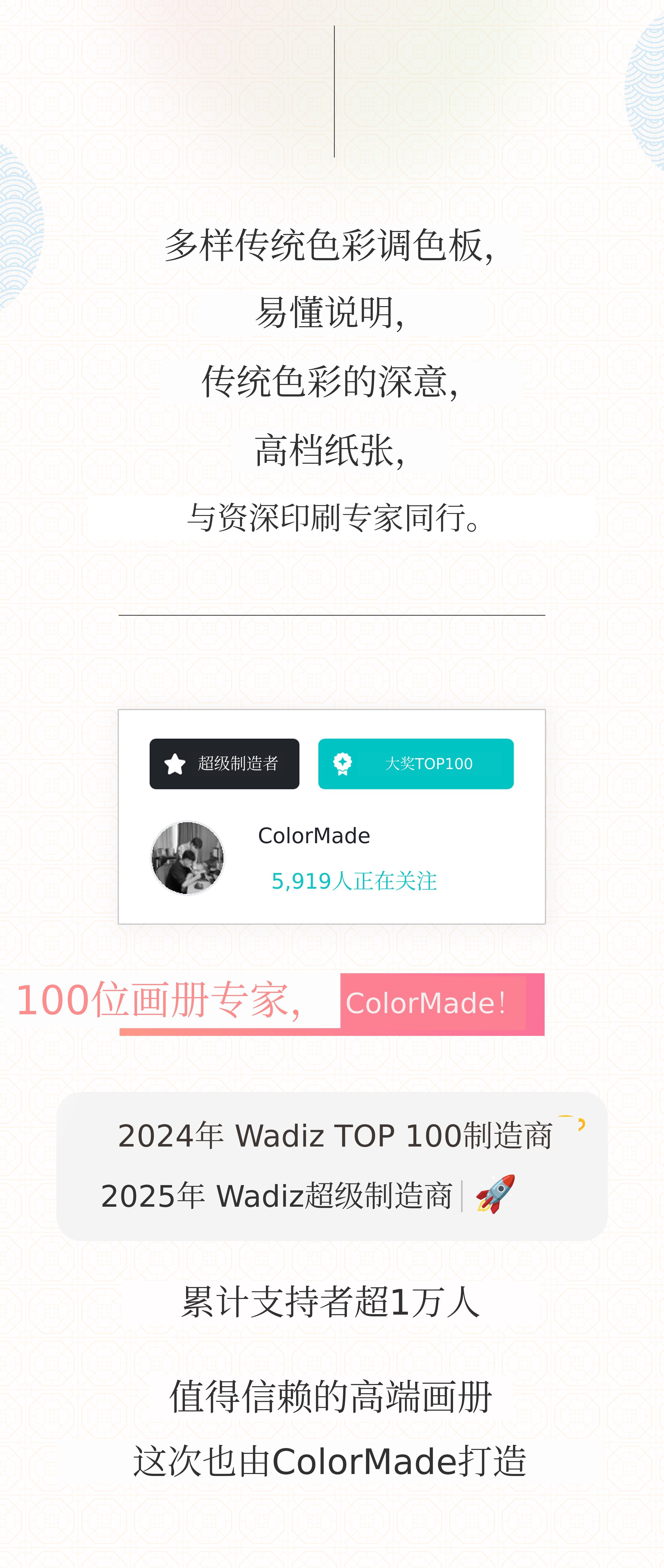This screenshot has height=1568, width=664.
Task: Click the 大奖TOP100 teal badge
Action: click(416, 764)
